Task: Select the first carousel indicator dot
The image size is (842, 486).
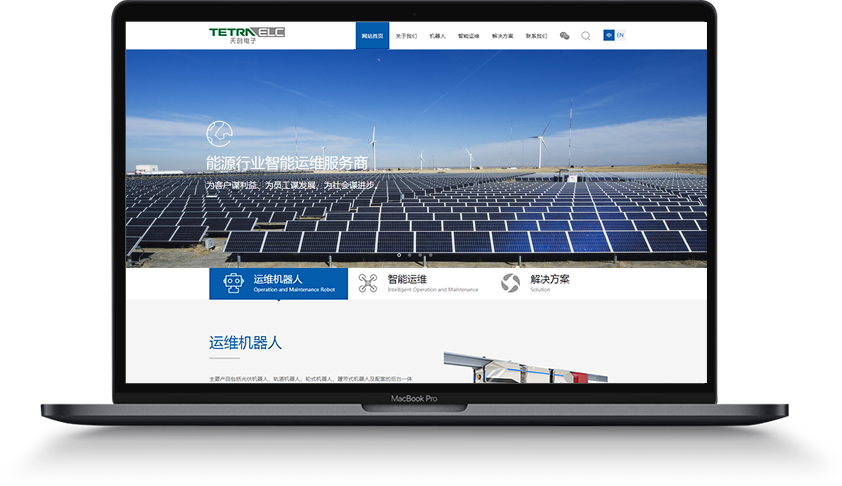Action: click(x=399, y=255)
